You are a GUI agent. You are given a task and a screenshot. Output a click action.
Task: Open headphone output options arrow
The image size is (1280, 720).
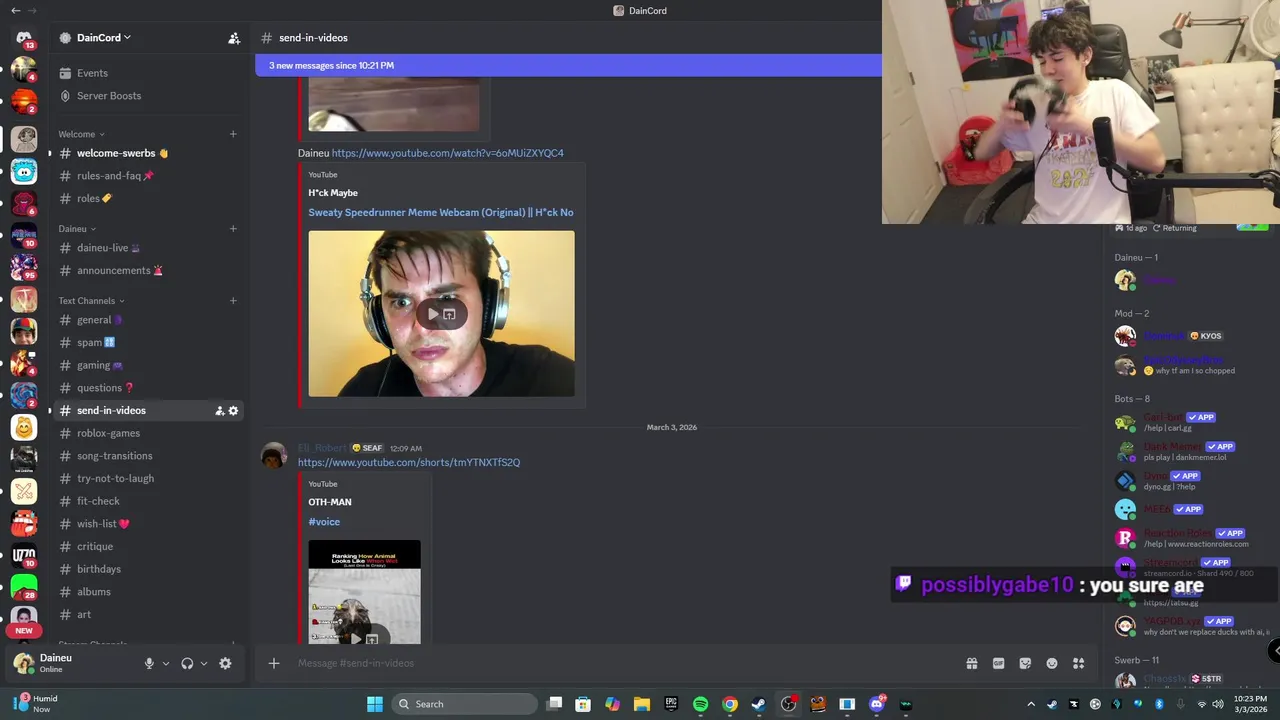pos(203,663)
